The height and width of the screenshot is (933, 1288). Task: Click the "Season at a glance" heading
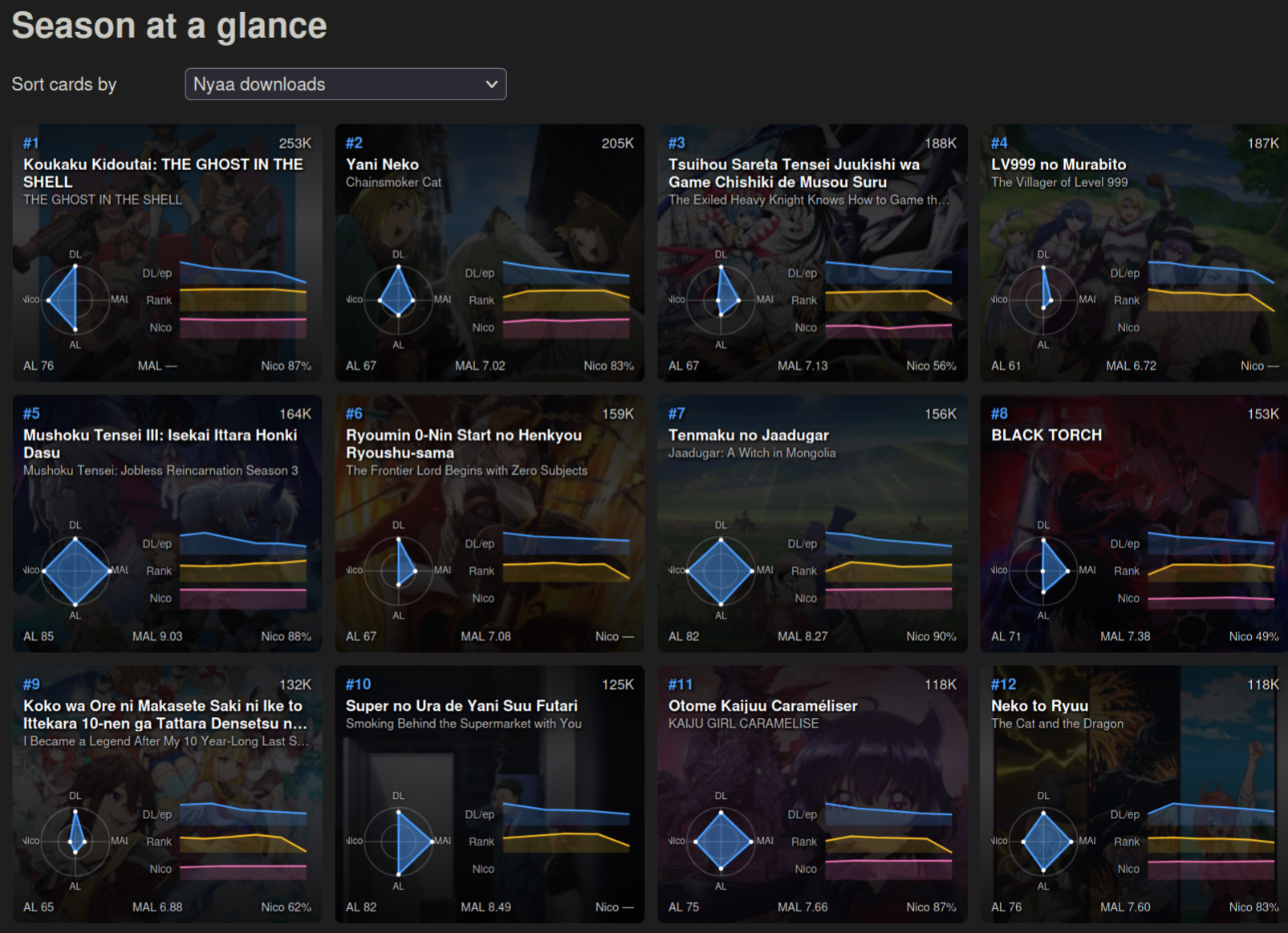[x=169, y=26]
